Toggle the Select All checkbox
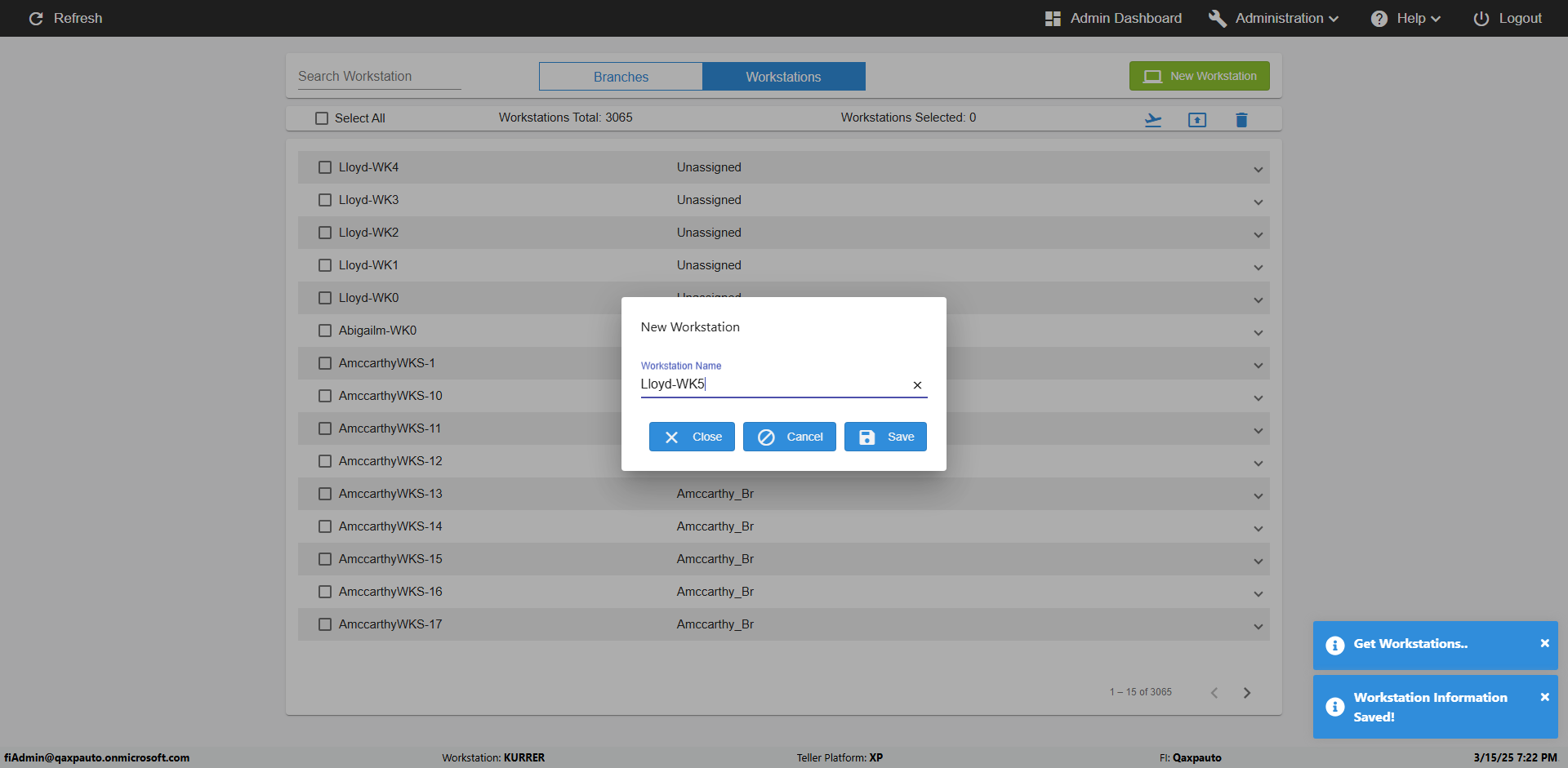This screenshot has width=1568, height=768. pos(322,118)
